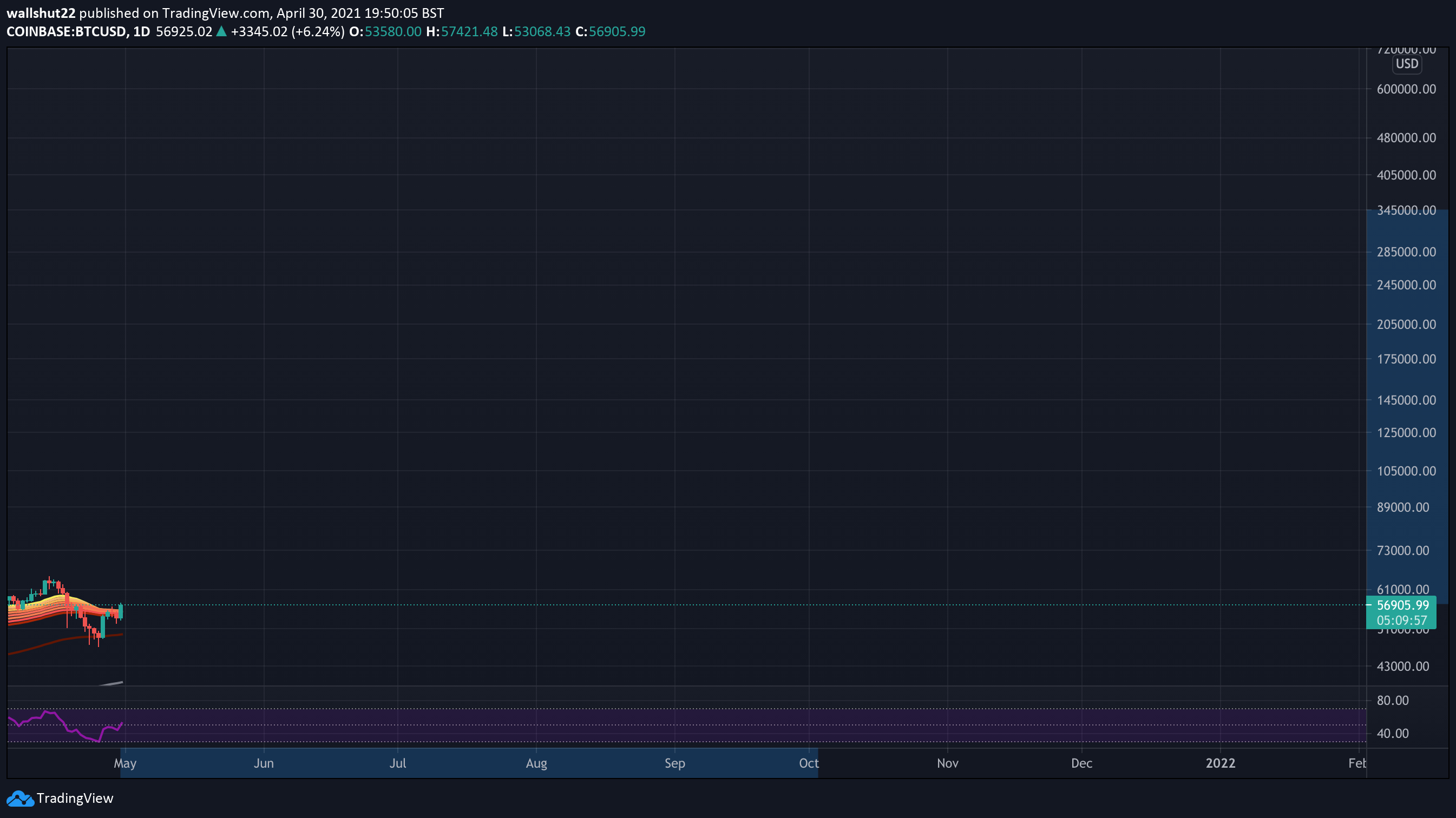Image resolution: width=1456 pixels, height=818 pixels.
Task: Click the 345000.00 price axis label
Action: point(1406,210)
